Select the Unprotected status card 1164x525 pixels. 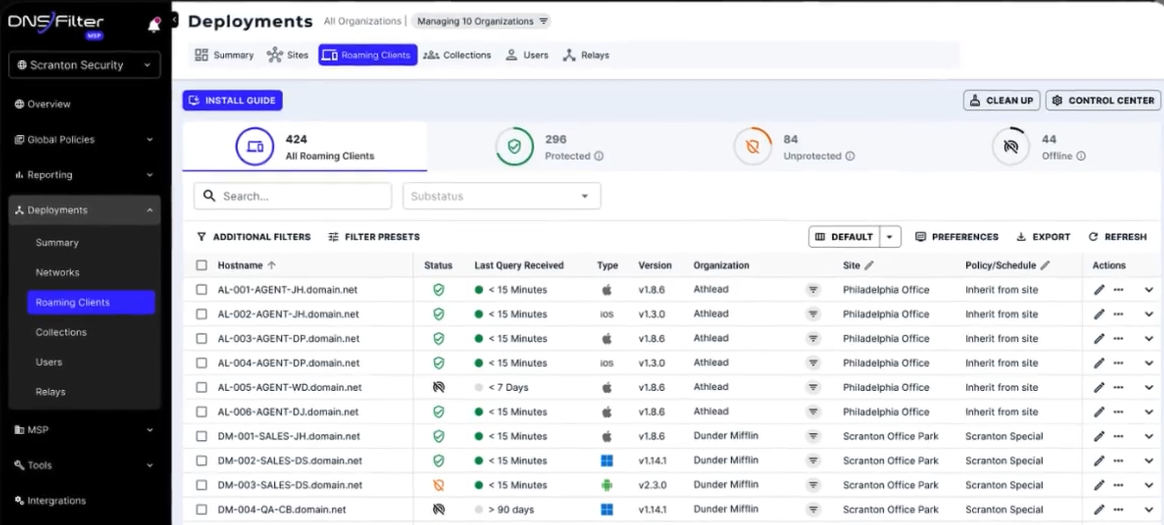point(794,147)
